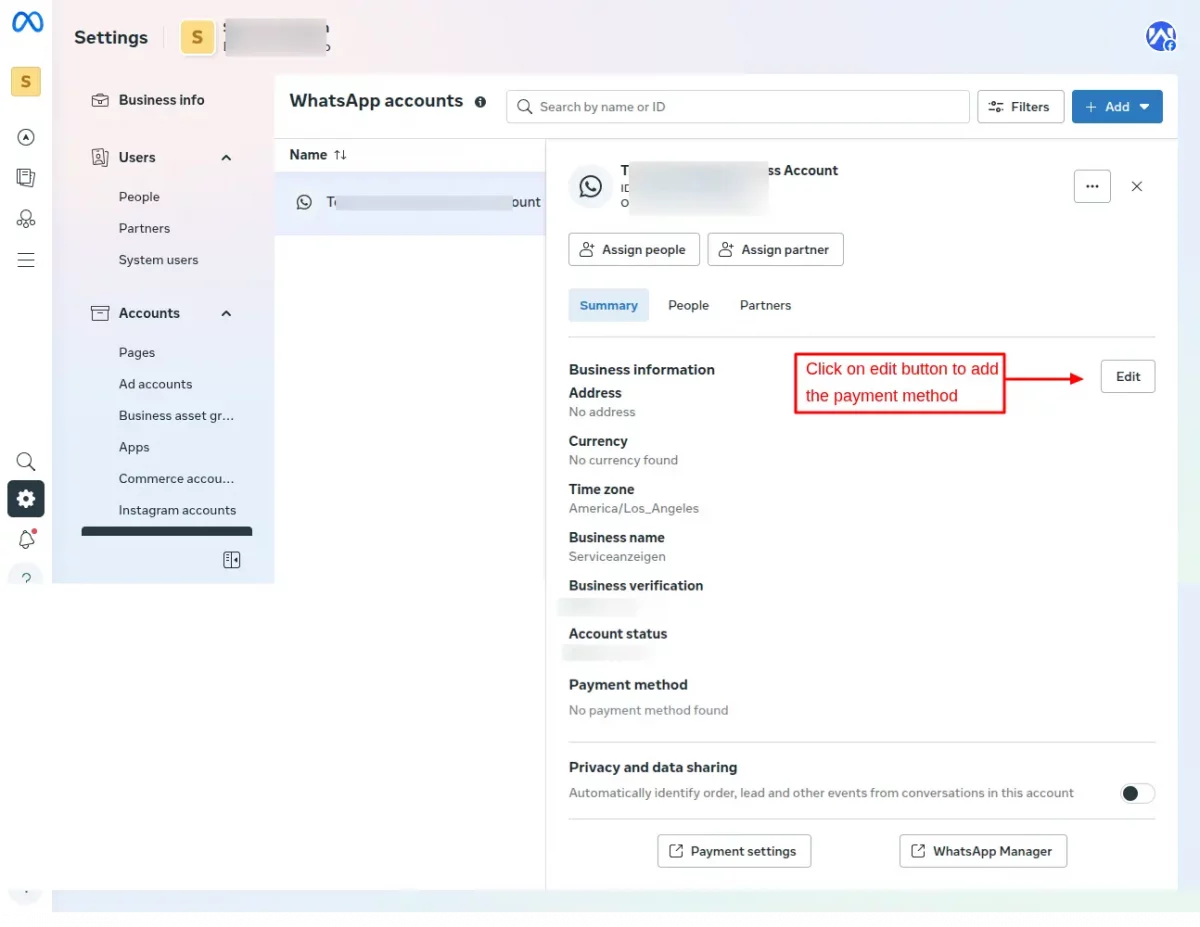Click the search magnifier icon in left rail
1200x927 pixels.
point(26,462)
